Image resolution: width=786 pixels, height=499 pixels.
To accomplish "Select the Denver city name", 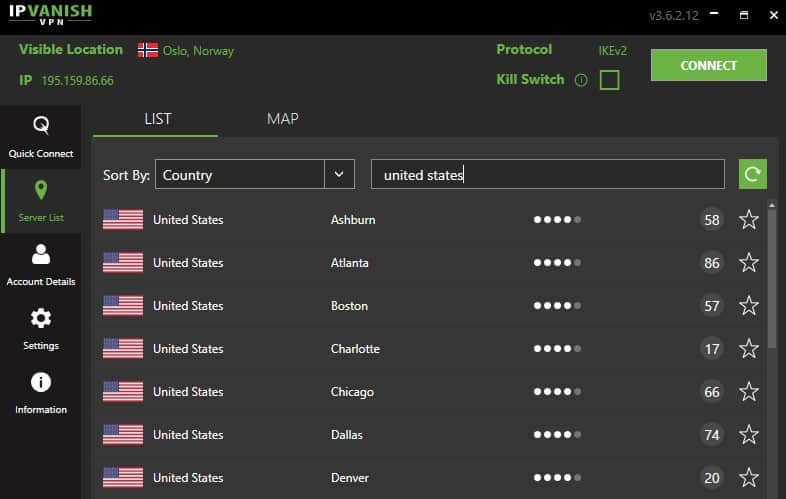I will tap(349, 478).
